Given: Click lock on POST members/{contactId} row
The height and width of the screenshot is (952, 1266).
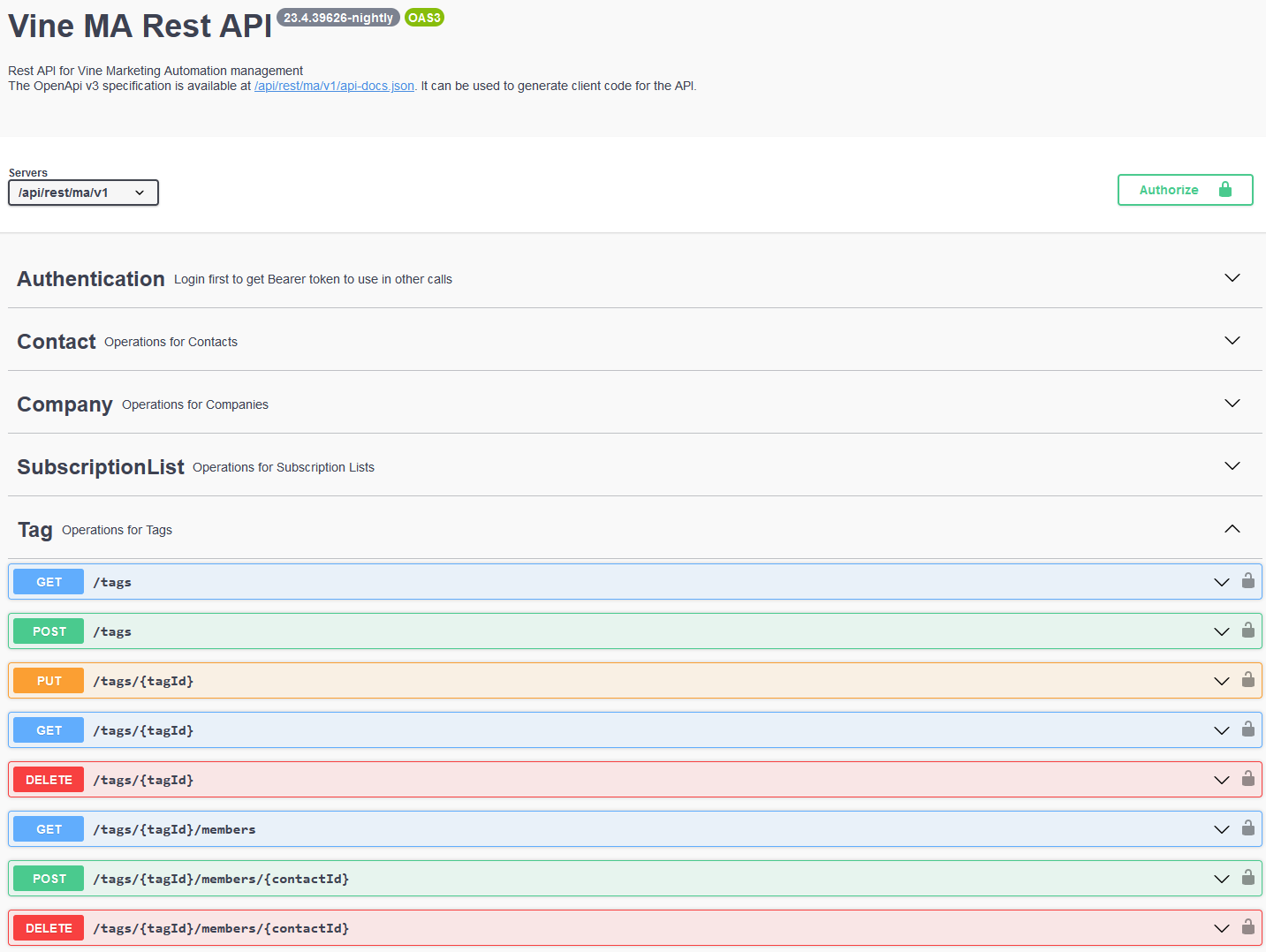Looking at the screenshot, I should pos(1247,878).
